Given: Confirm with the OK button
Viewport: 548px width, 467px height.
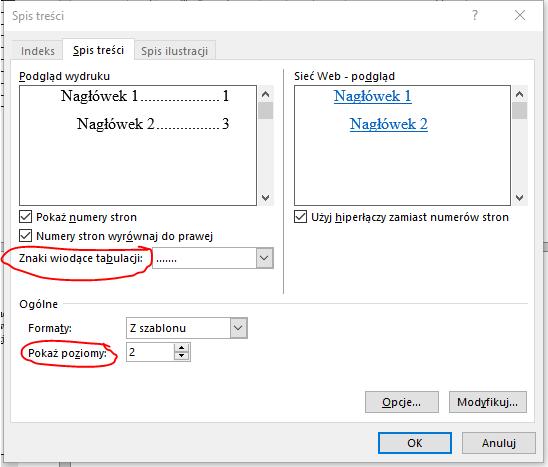Looking at the screenshot, I should (x=415, y=443).
